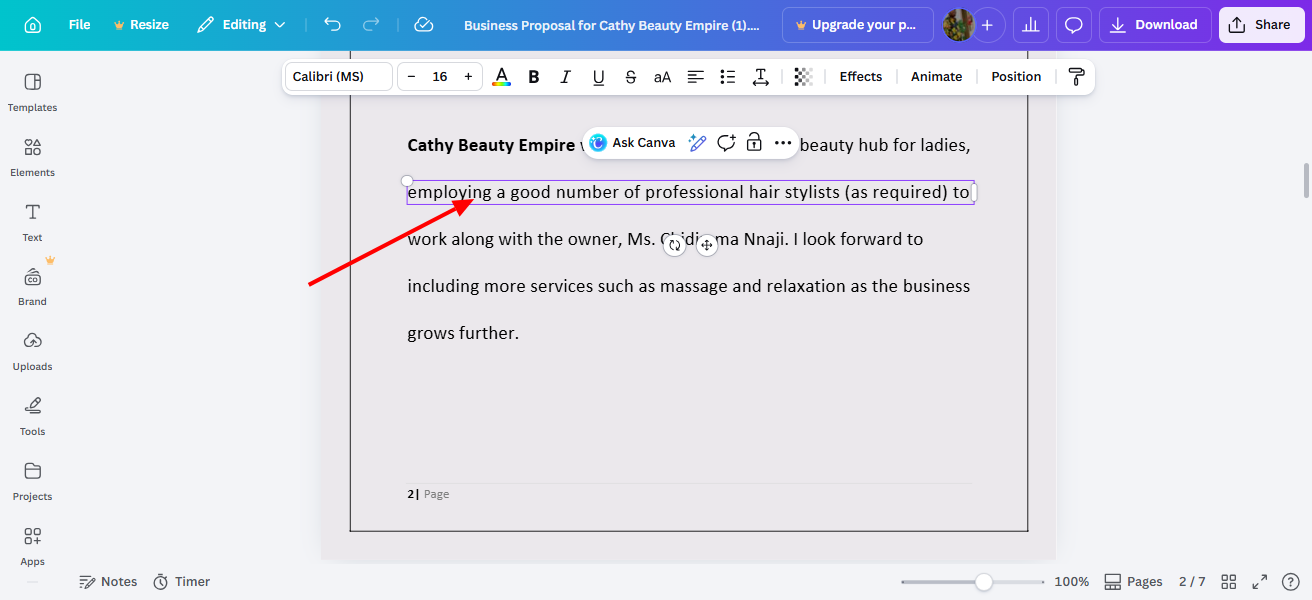Image resolution: width=1312 pixels, height=600 pixels.
Task: Lock the selected text box
Action: pyautogui.click(x=753, y=143)
